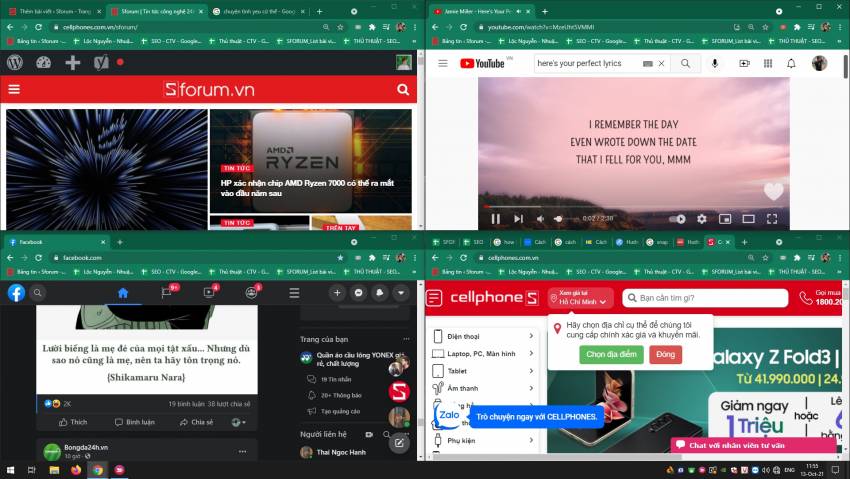Open the WordPress logo in the admin bar
850x479 pixels.
point(15,63)
